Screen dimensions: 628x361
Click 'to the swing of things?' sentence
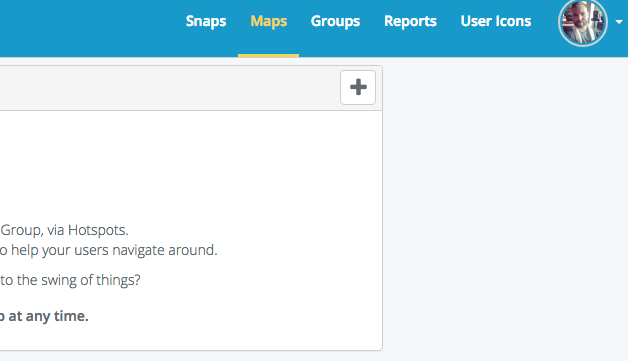click(x=70, y=280)
